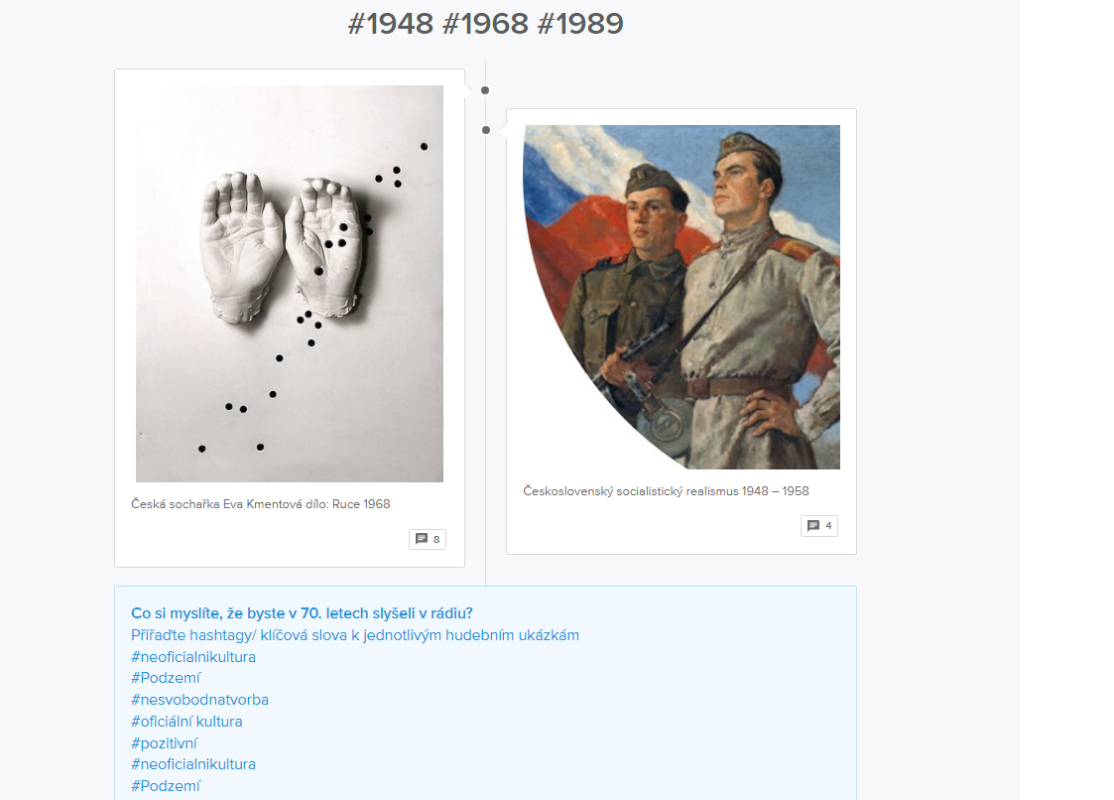Viewport: 1114px width, 800px height.
Task: Click the Přiřaďte hashtagy instruction line
Action: [355, 635]
